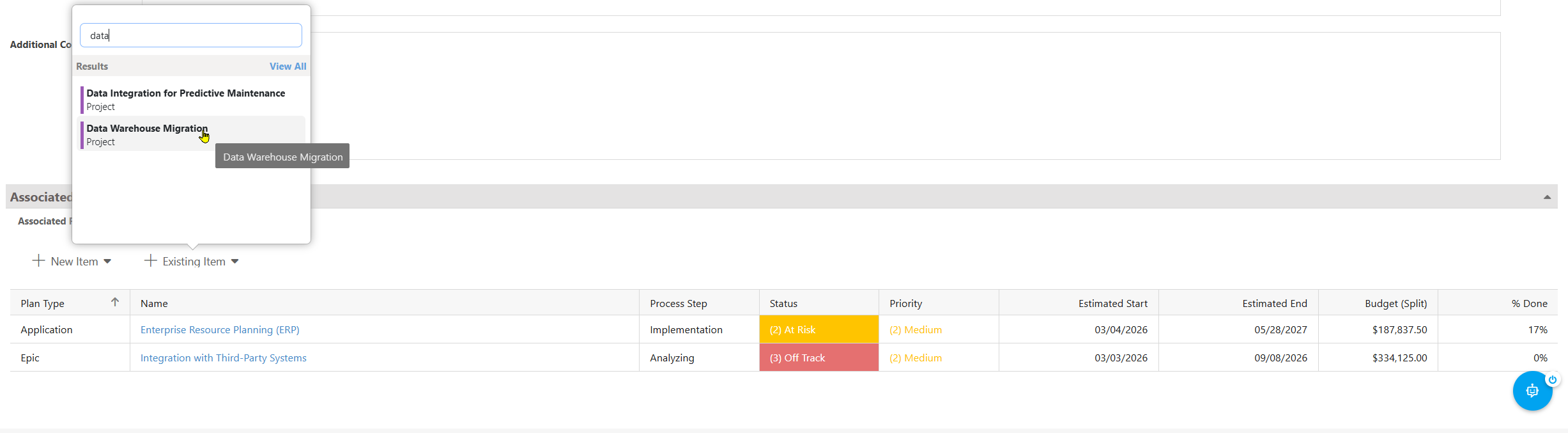Open Enterprise Resource Planning (ERP) link
The image size is (1568, 433).
click(x=220, y=329)
